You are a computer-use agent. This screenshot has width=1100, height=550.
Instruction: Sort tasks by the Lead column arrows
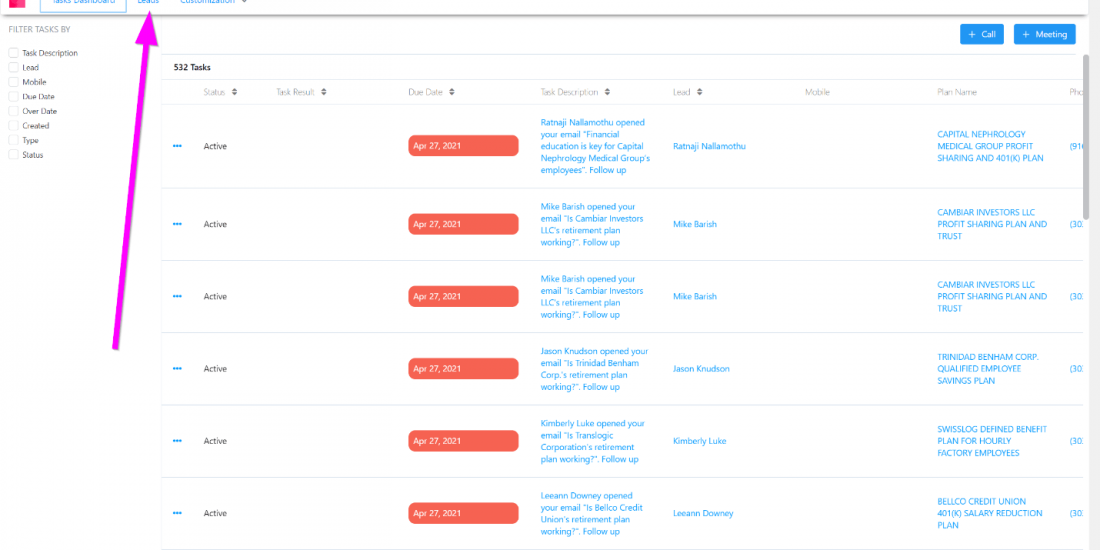click(x=699, y=92)
